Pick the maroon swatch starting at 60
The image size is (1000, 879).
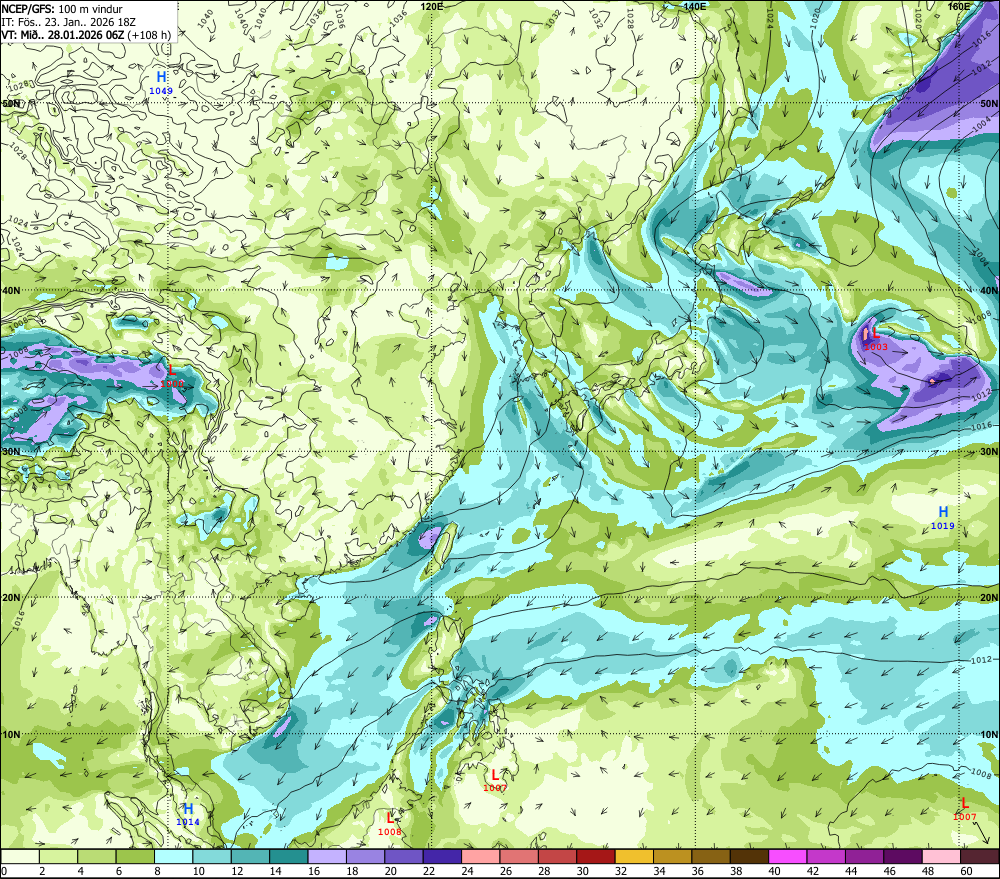pyautogui.click(x=980, y=856)
